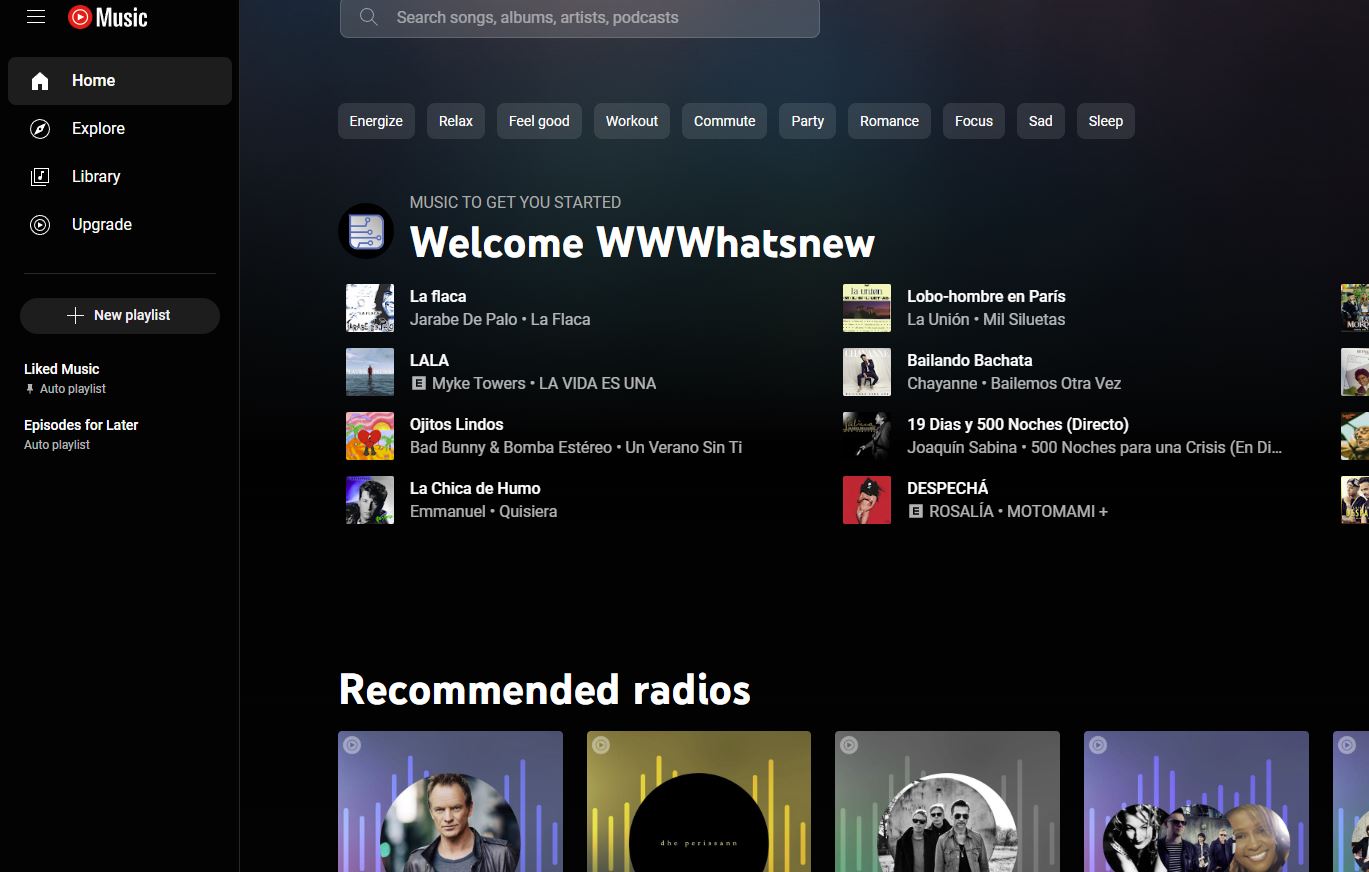Click the Explore compass icon

coord(40,129)
